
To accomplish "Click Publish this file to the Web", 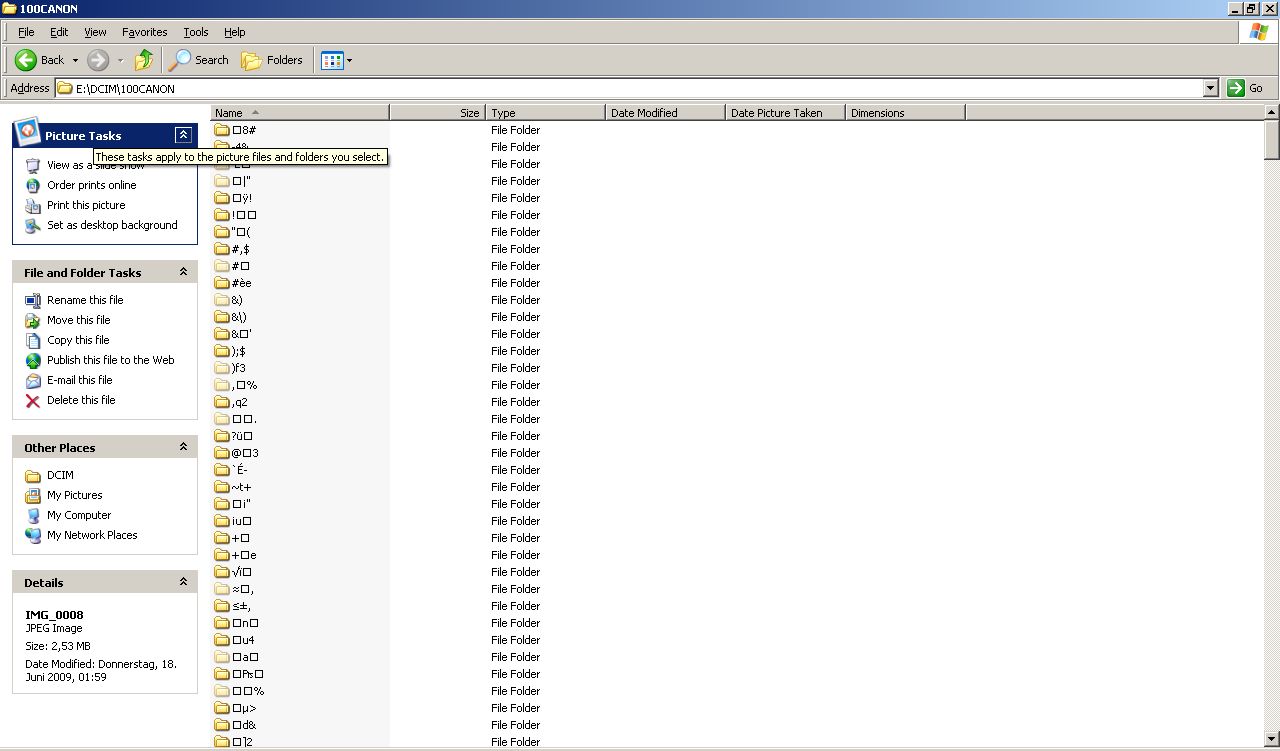I will tap(111, 360).
